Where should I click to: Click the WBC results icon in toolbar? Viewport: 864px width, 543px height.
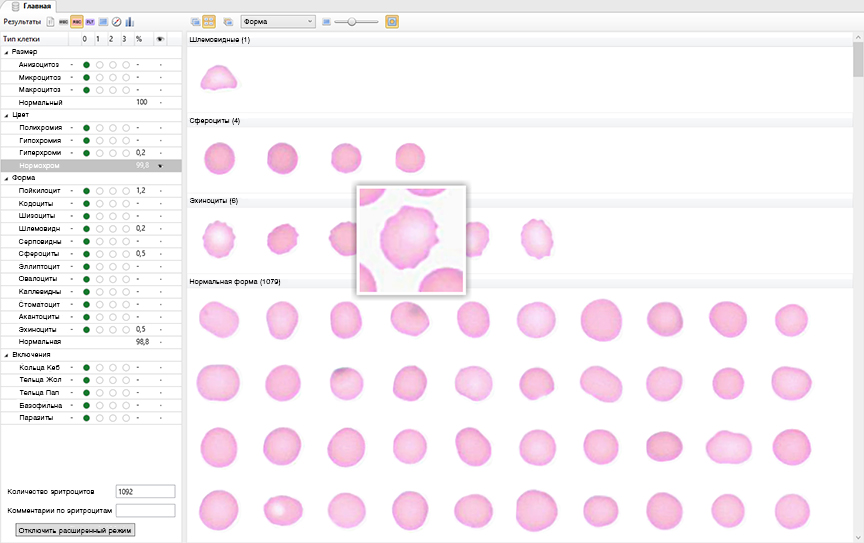(65, 21)
